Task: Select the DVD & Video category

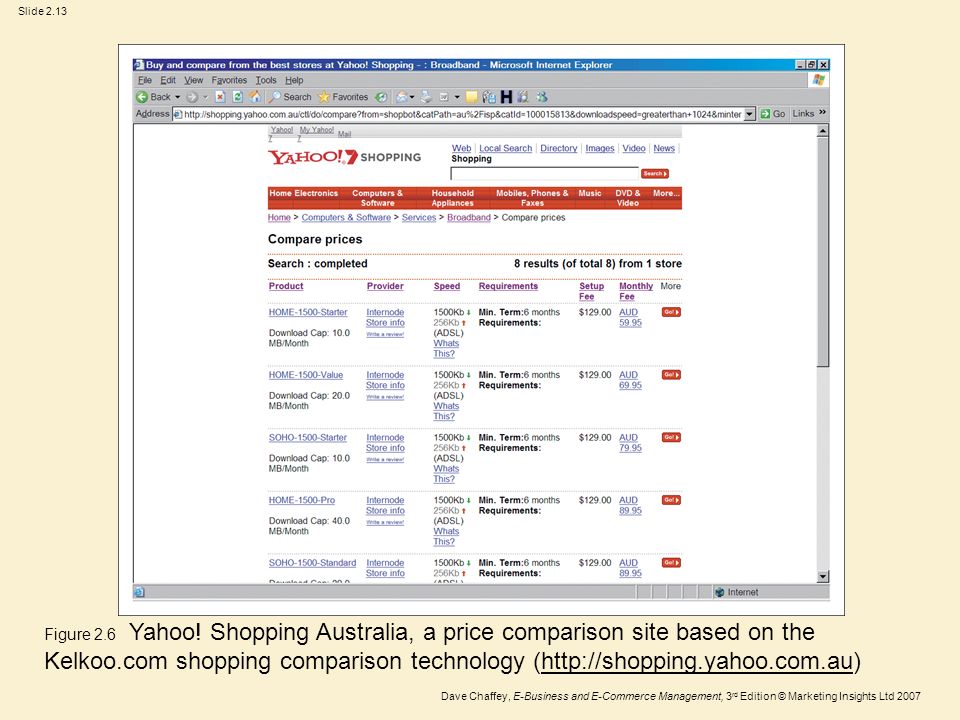Action: pos(628,198)
